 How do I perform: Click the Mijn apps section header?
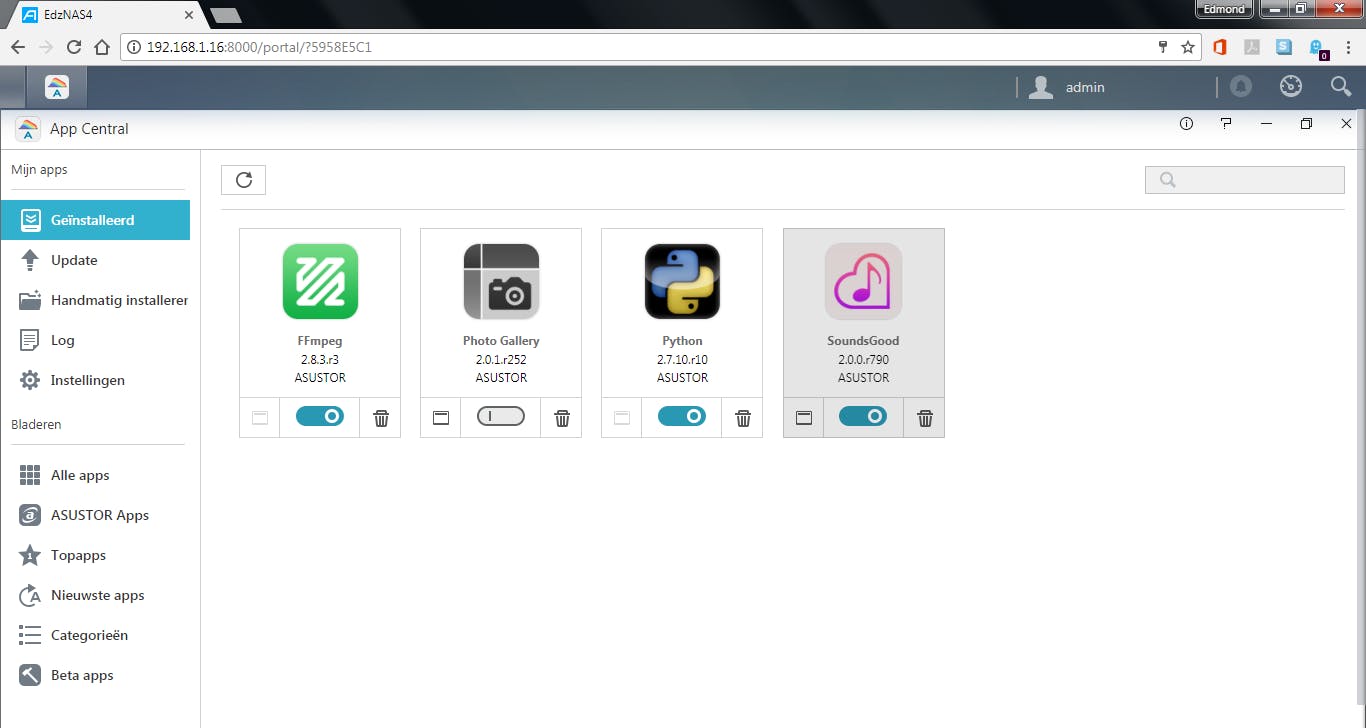pos(39,170)
